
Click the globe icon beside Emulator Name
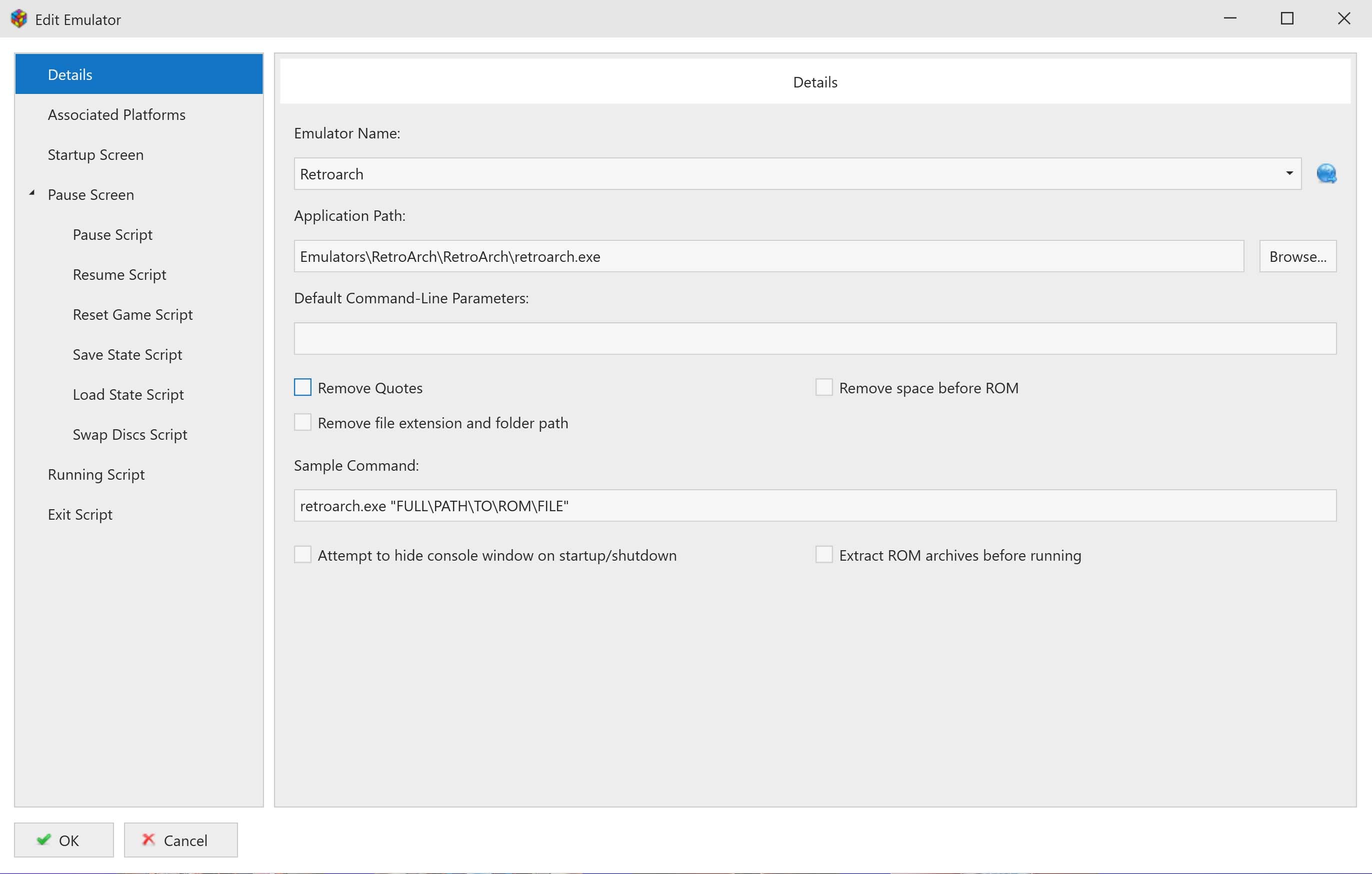click(1326, 173)
